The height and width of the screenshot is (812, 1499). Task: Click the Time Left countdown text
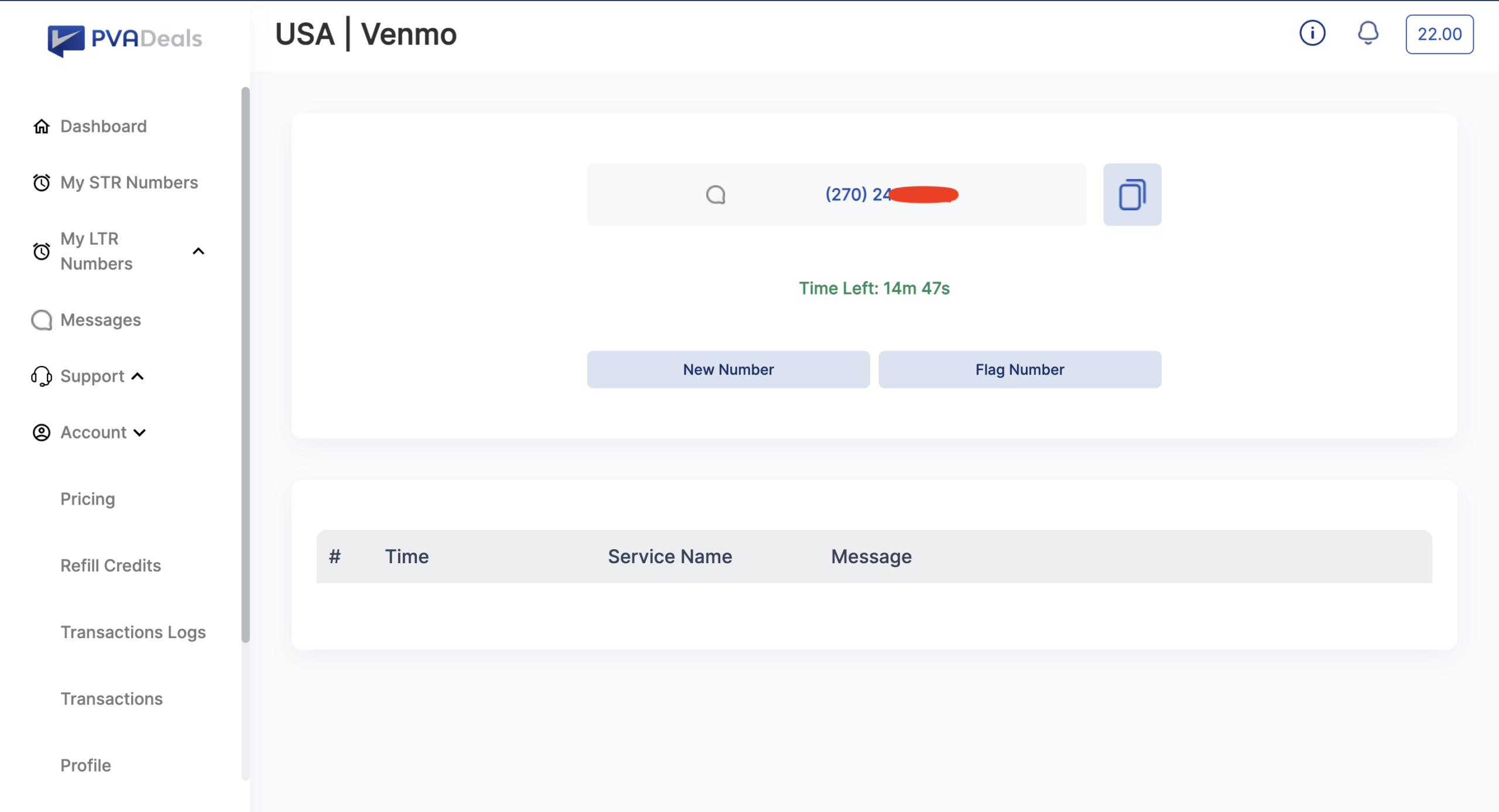click(x=874, y=289)
